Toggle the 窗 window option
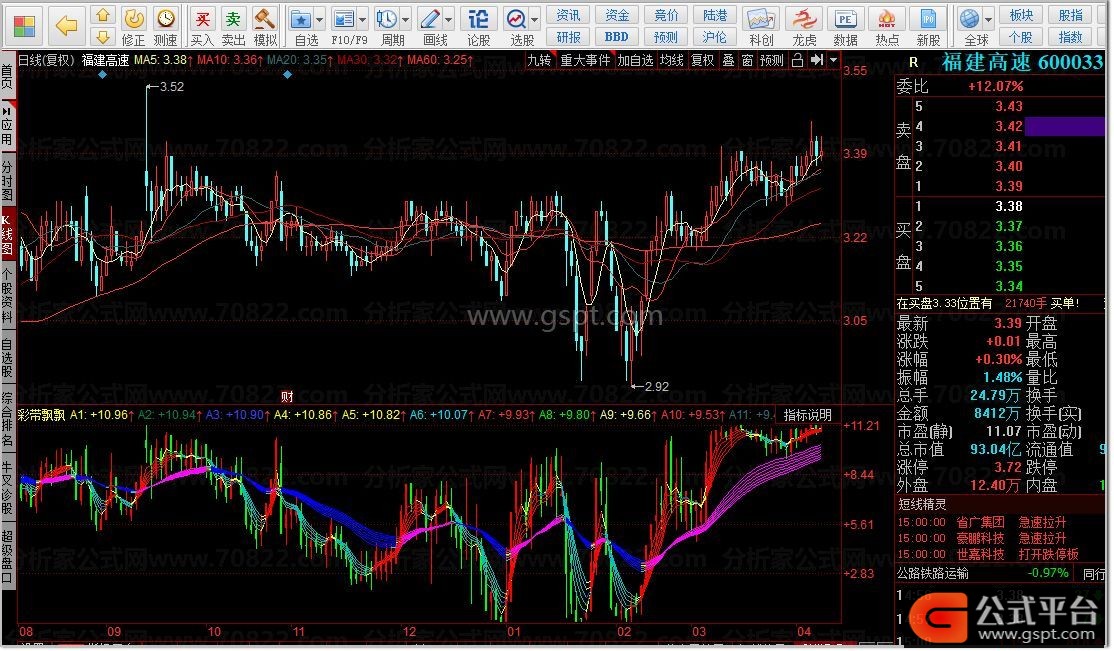 [747, 60]
